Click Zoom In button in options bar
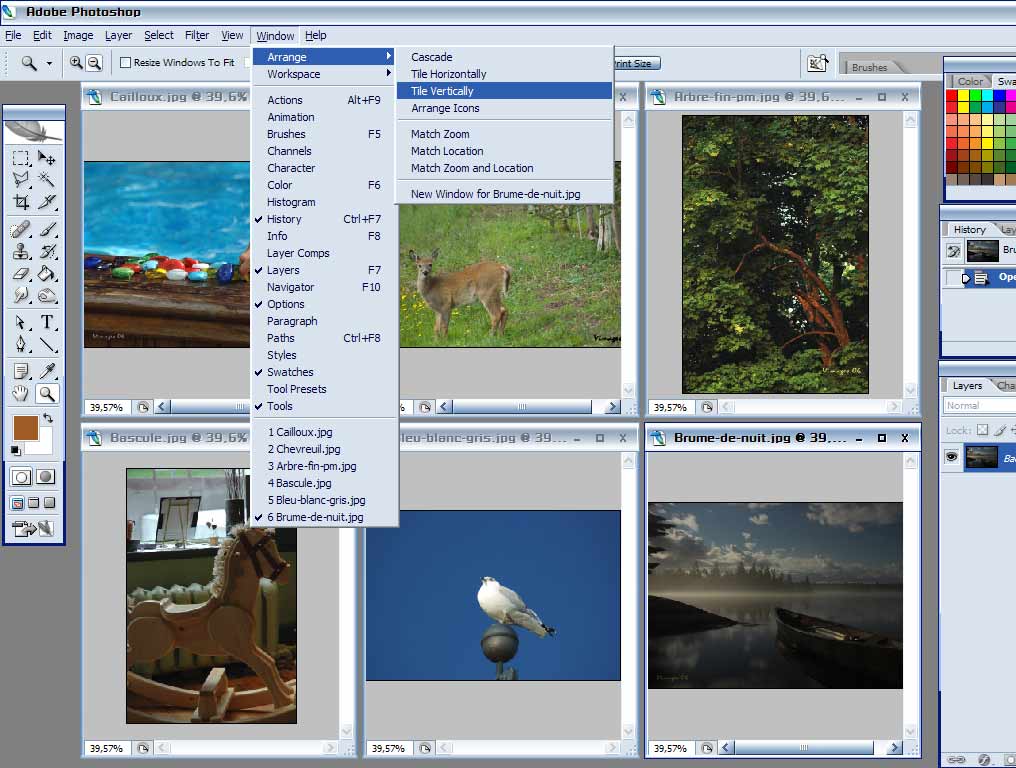1016x768 pixels. pos(76,63)
